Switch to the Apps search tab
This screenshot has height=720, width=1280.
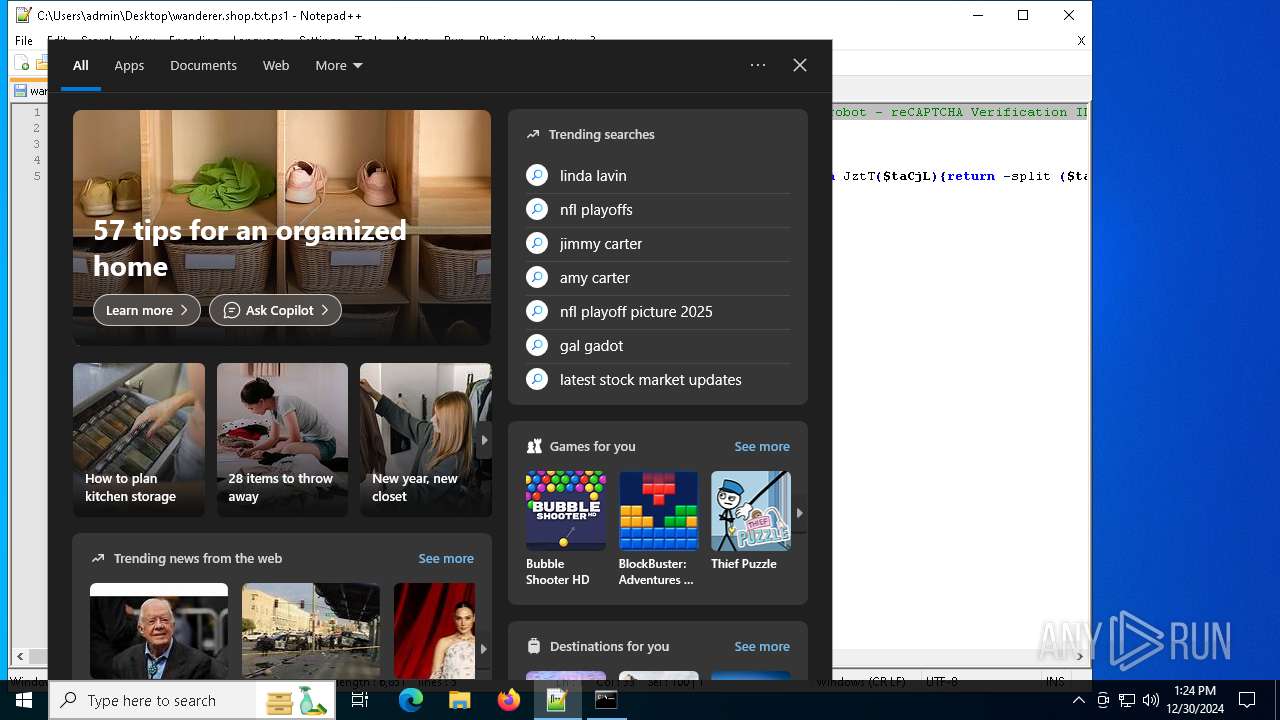pyautogui.click(x=129, y=65)
